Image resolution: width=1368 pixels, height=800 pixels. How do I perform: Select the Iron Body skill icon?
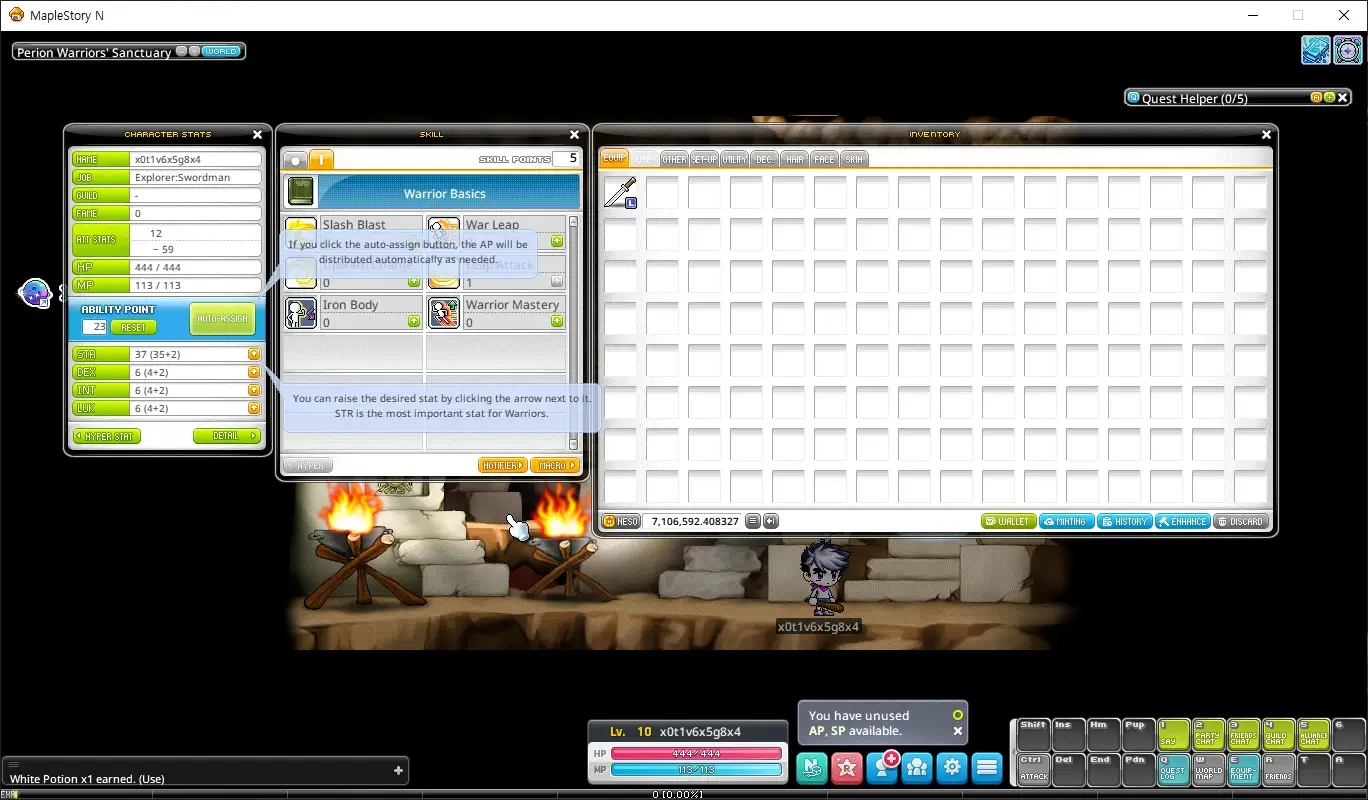pos(301,313)
